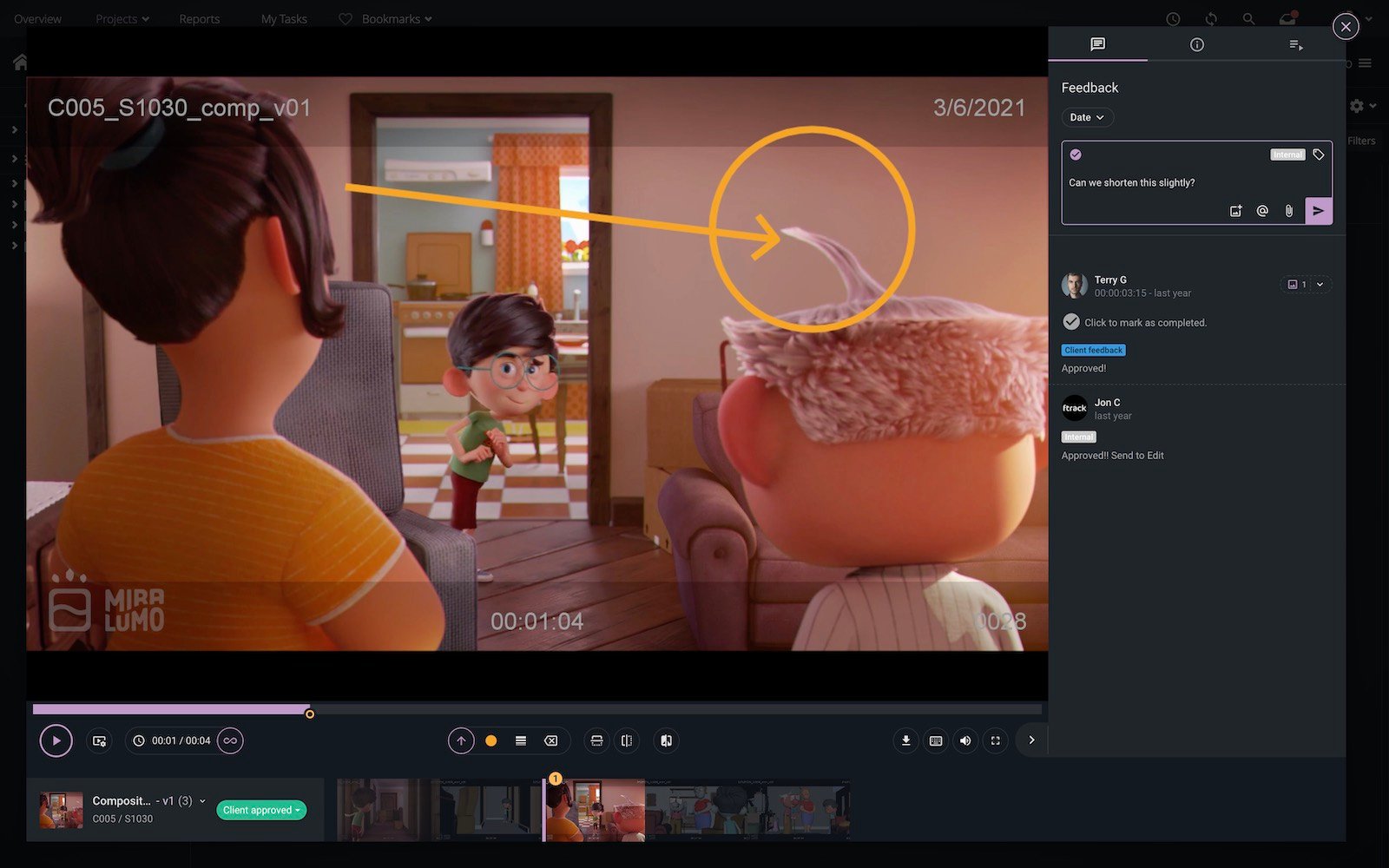Switch to the info tab in side panel

click(1196, 44)
